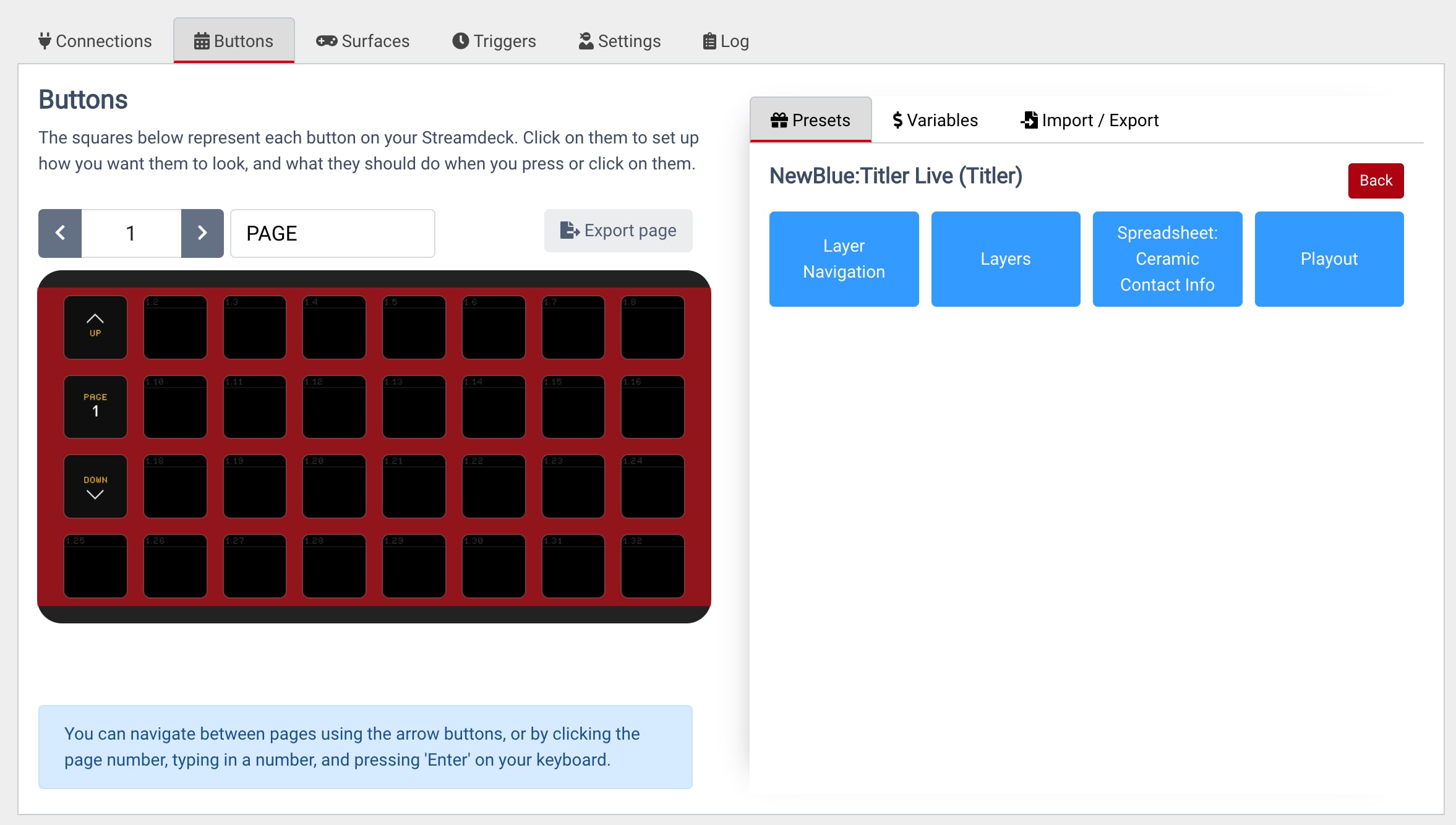The height and width of the screenshot is (825, 1456).
Task: Open the Presets tab
Action: point(811,120)
